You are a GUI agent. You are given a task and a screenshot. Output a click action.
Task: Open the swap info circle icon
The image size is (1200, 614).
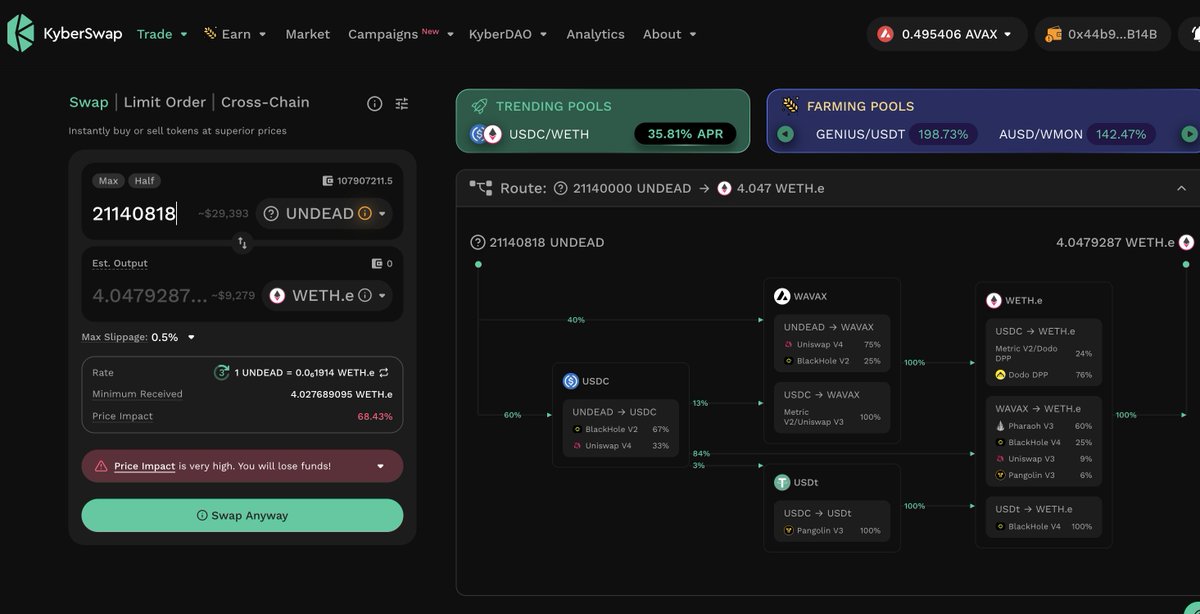[x=375, y=103]
